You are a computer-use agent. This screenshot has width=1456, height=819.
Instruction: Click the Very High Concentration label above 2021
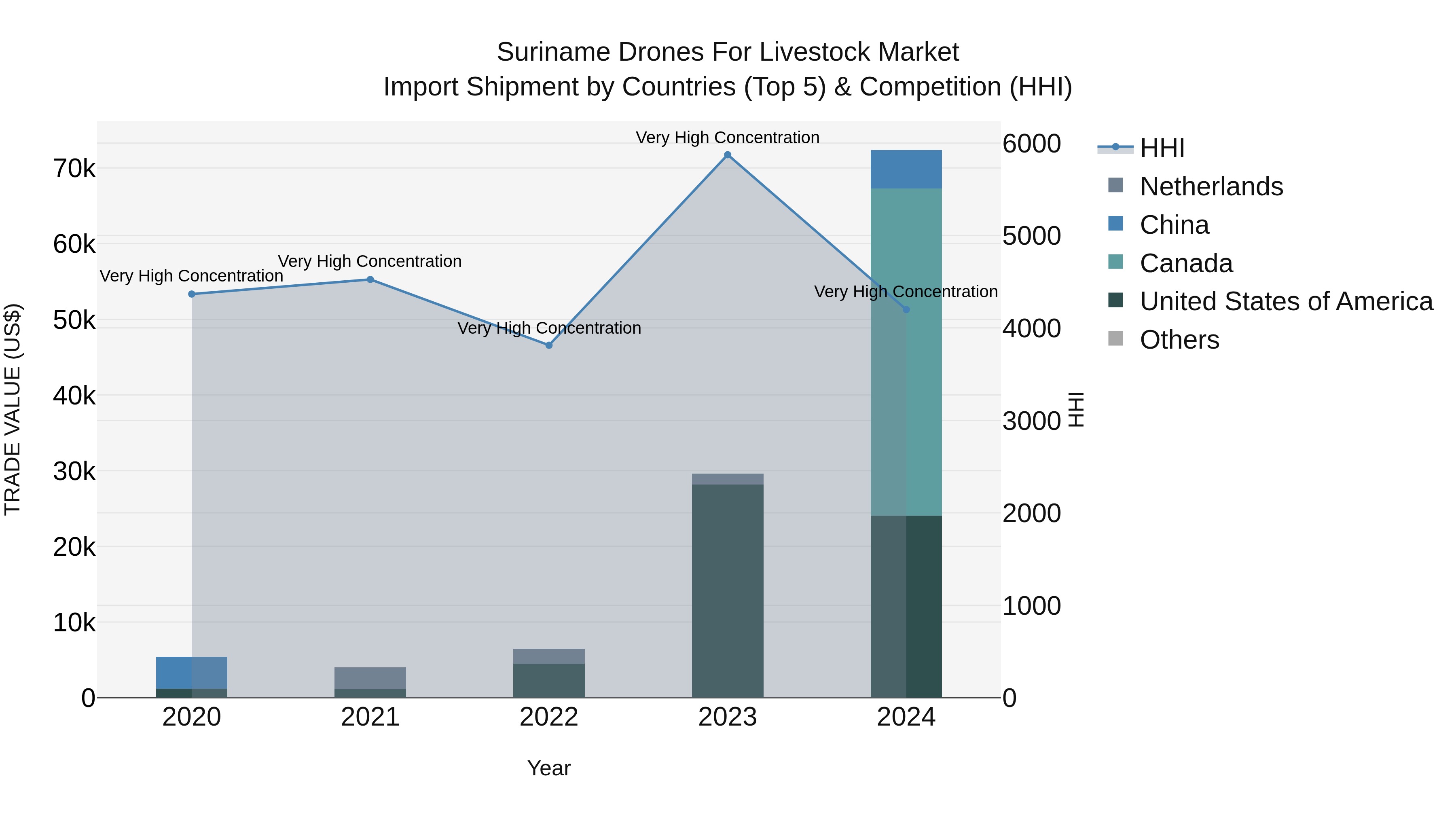click(370, 261)
